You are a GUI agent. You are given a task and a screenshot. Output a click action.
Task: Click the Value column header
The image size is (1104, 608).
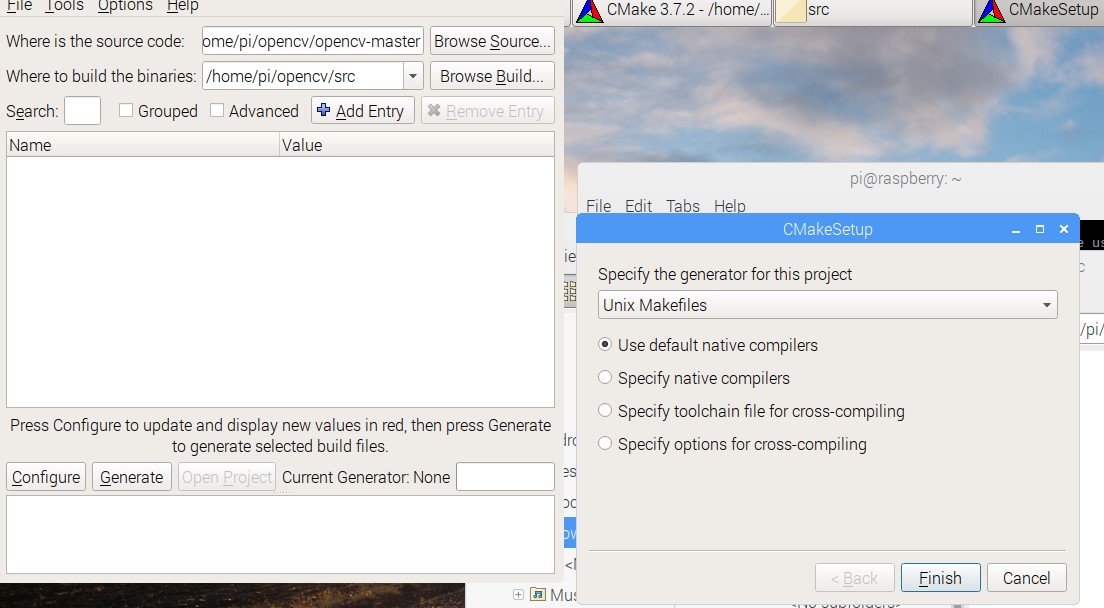(x=417, y=145)
